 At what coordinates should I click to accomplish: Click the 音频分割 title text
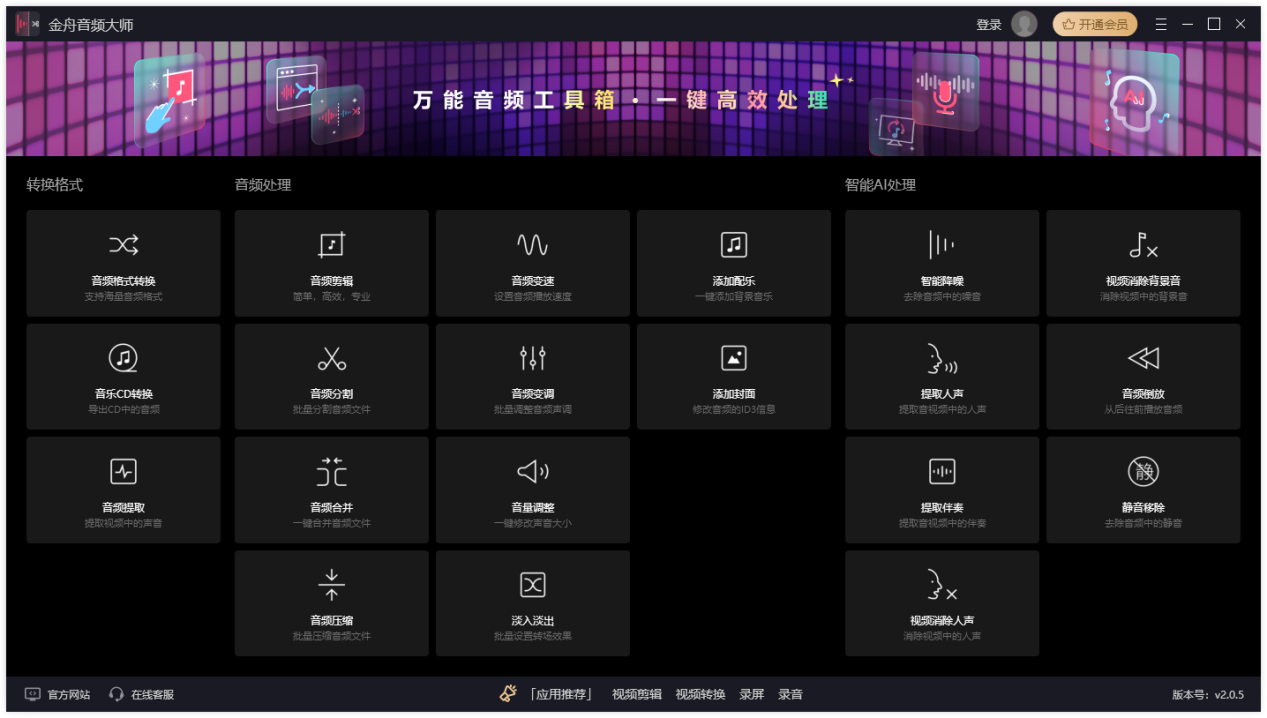coord(331,394)
